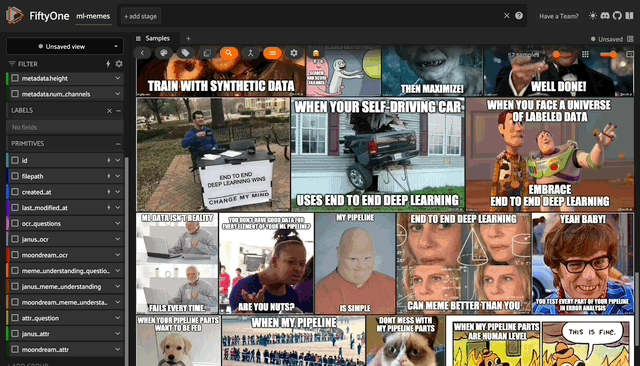Check the janus_meme_understanding checkbox

pyautogui.click(x=15, y=286)
